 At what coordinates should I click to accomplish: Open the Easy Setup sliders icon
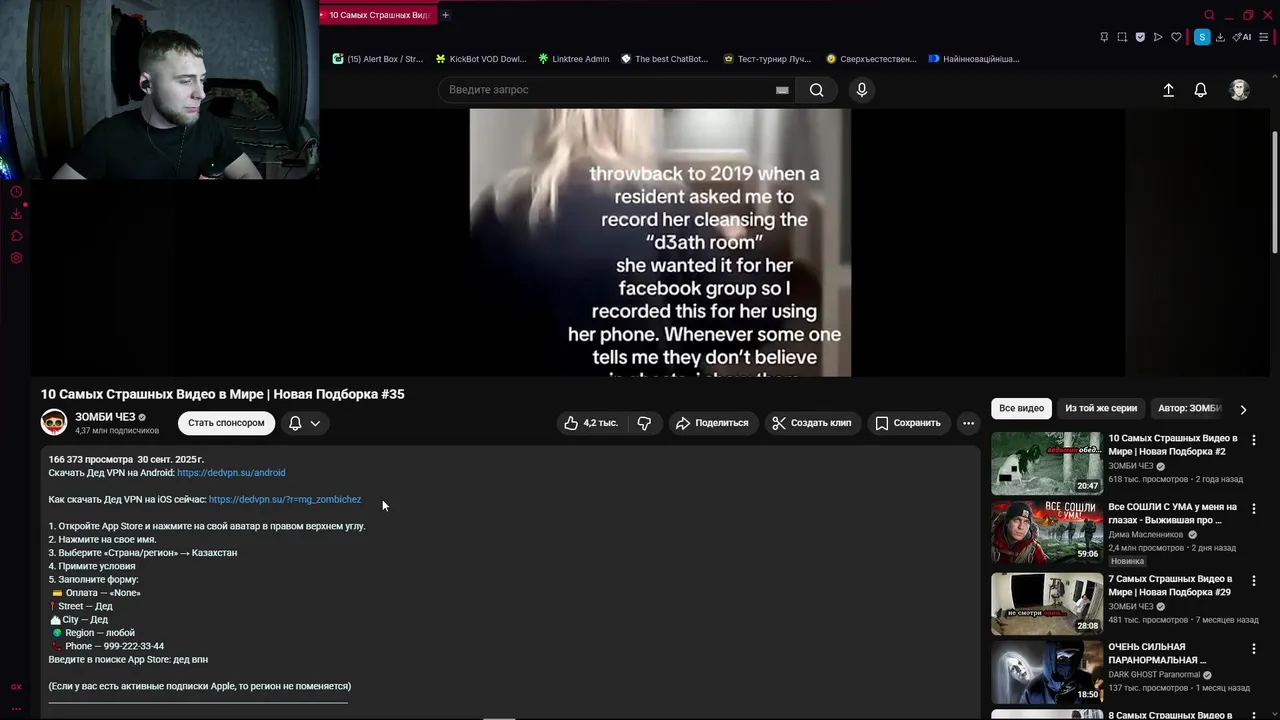[x=1265, y=37]
